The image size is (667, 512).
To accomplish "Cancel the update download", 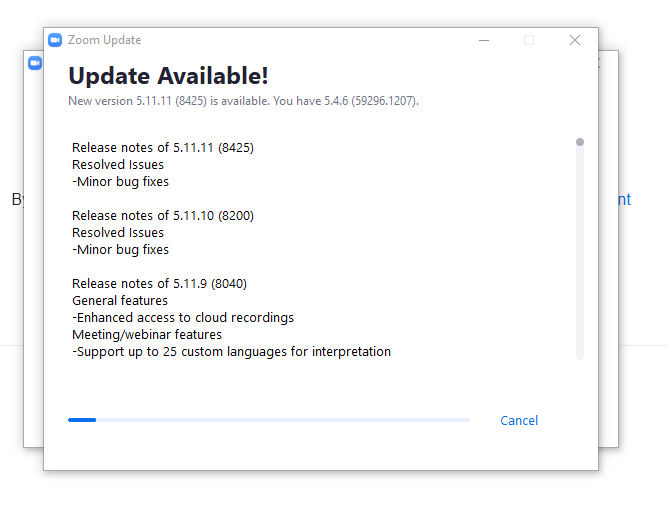I will point(519,421).
